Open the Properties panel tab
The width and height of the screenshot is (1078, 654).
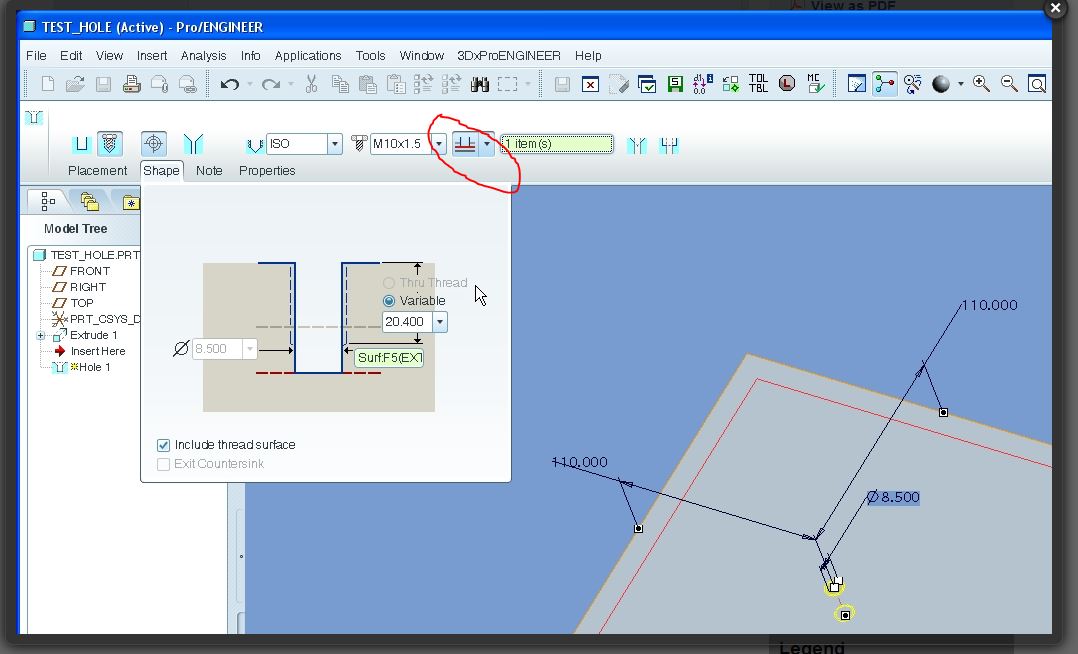click(x=267, y=171)
